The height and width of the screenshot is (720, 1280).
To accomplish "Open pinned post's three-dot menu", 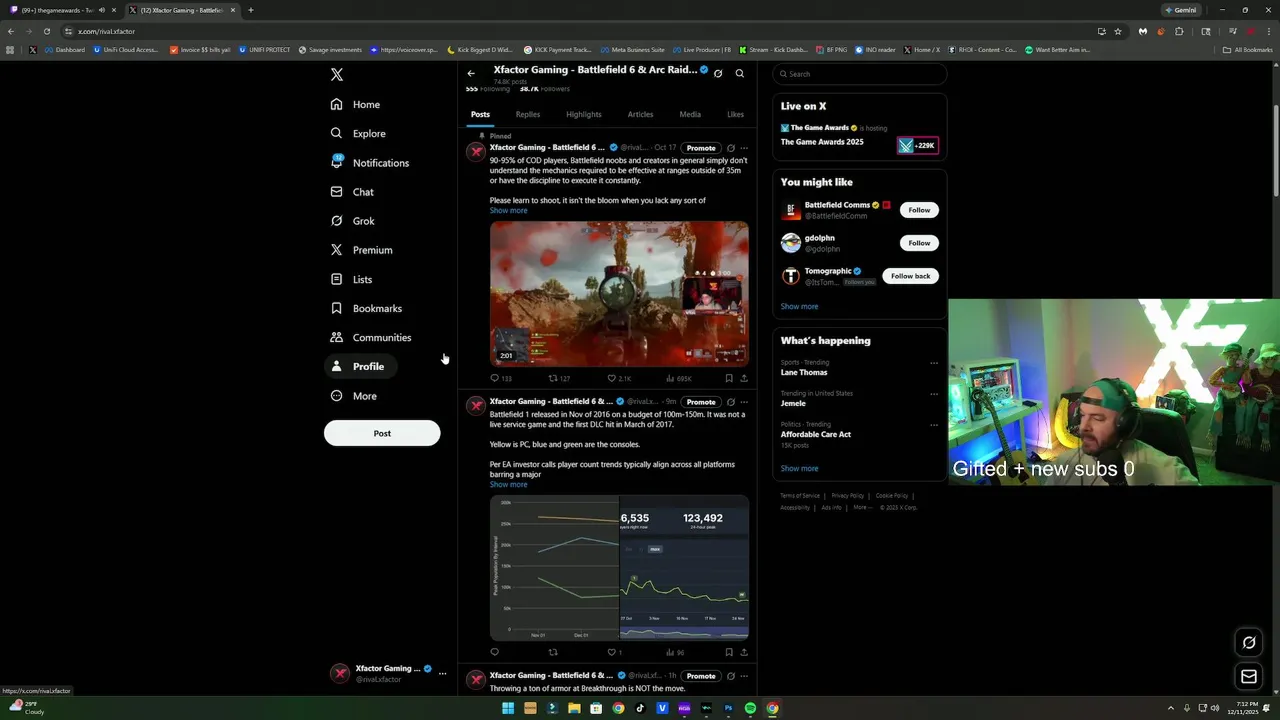I will click(744, 148).
